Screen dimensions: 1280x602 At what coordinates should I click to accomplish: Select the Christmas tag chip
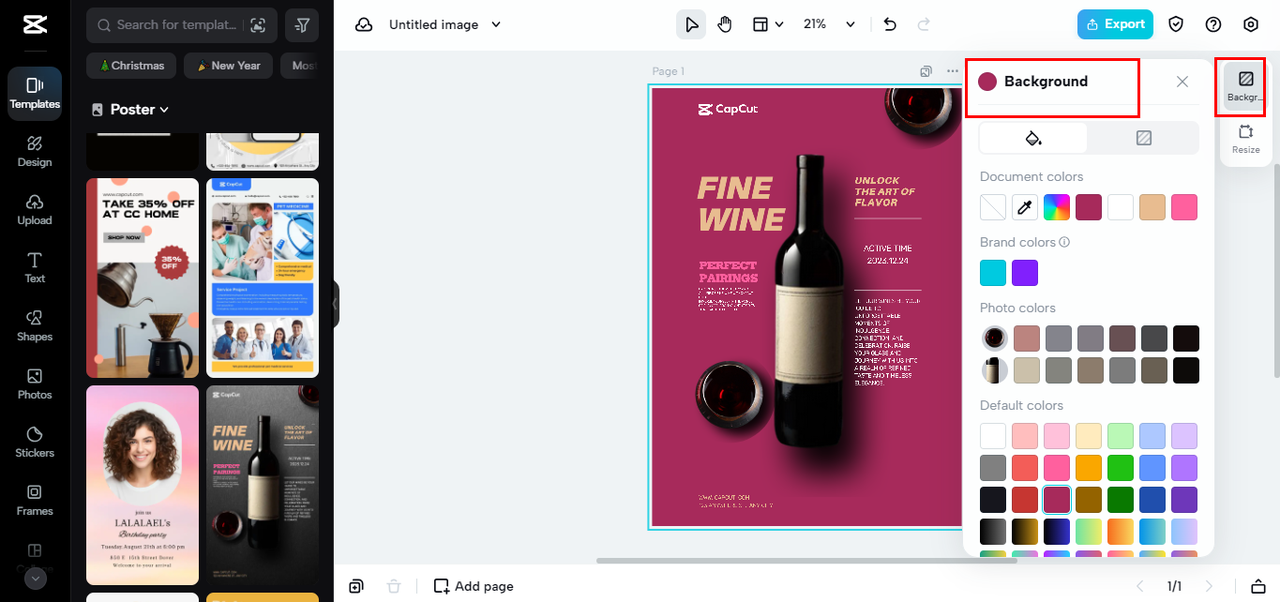click(x=132, y=66)
